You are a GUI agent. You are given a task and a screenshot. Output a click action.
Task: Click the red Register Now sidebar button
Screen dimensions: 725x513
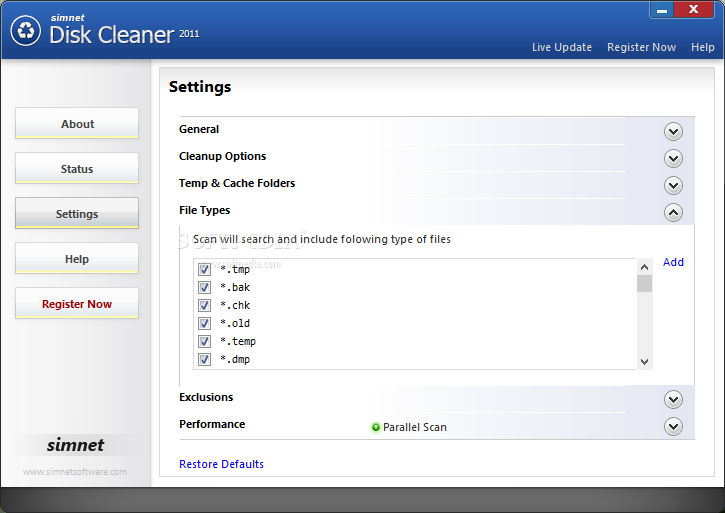(x=77, y=303)
